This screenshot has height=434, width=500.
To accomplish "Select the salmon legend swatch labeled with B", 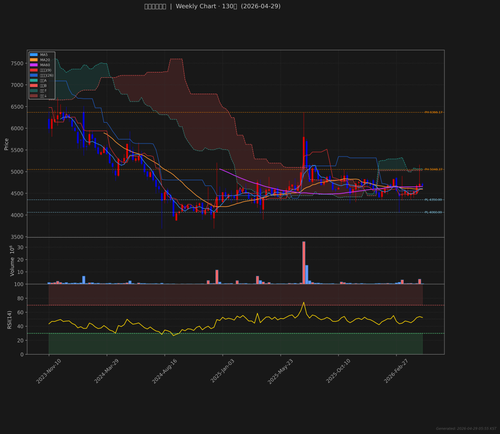I will click(x=34, y=86).
